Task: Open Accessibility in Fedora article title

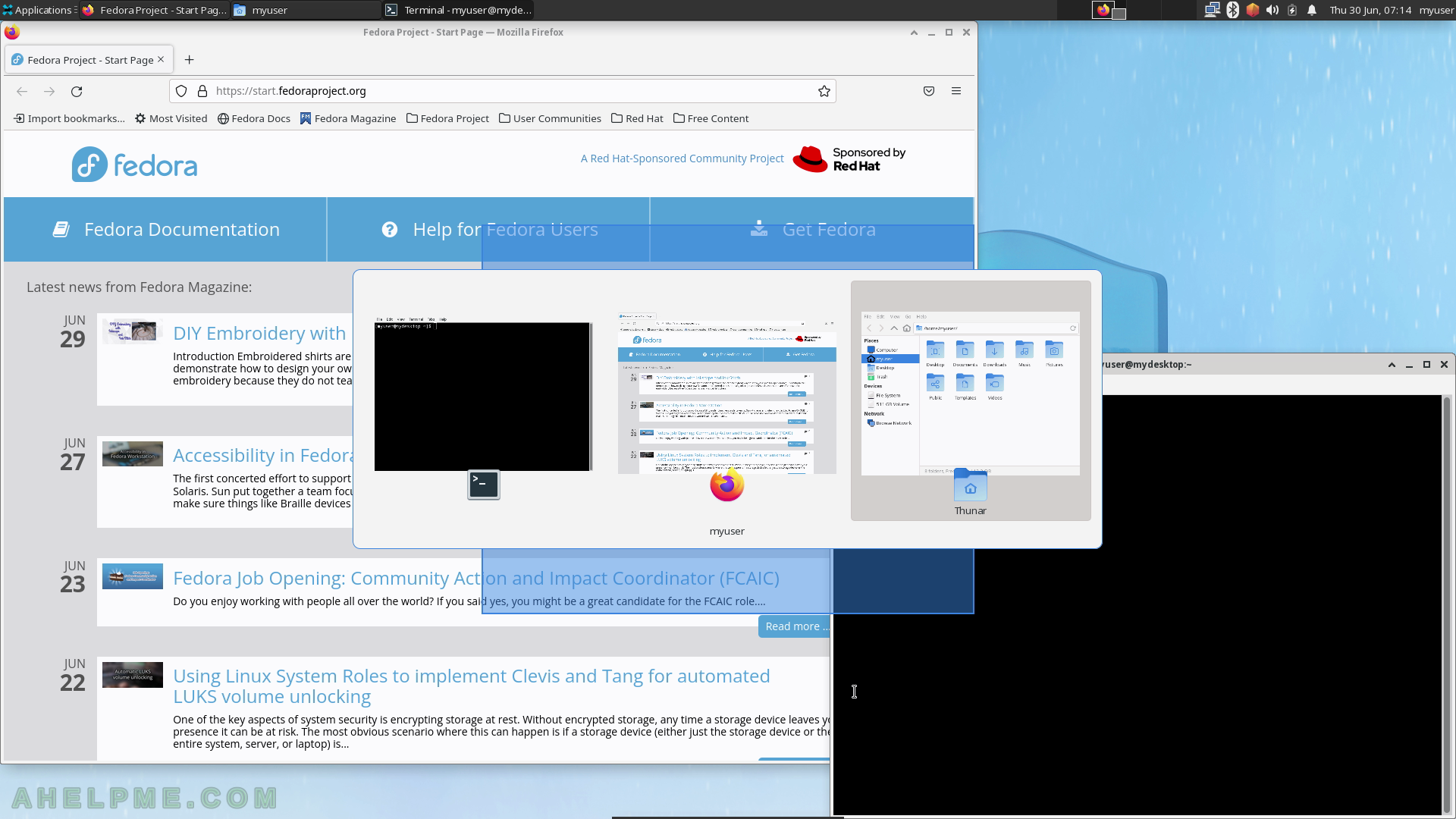Action: pyautogui.click(x=262, y=456)
